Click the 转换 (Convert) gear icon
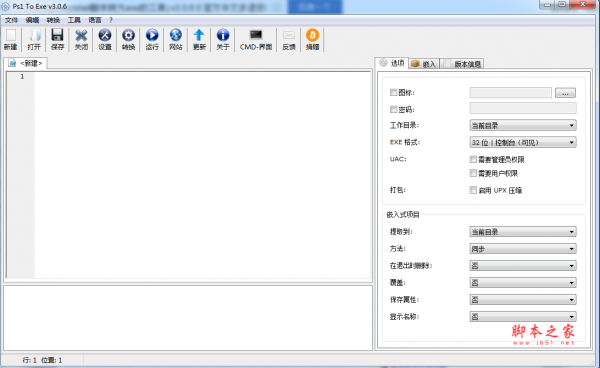600x368 pixels. point(129,40)
